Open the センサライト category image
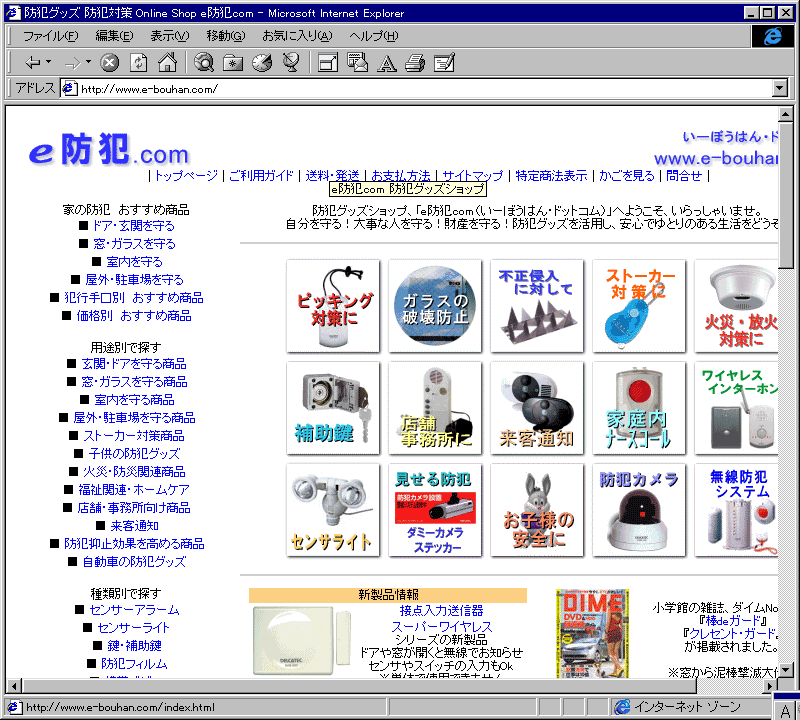 click(x=333, y=510)
